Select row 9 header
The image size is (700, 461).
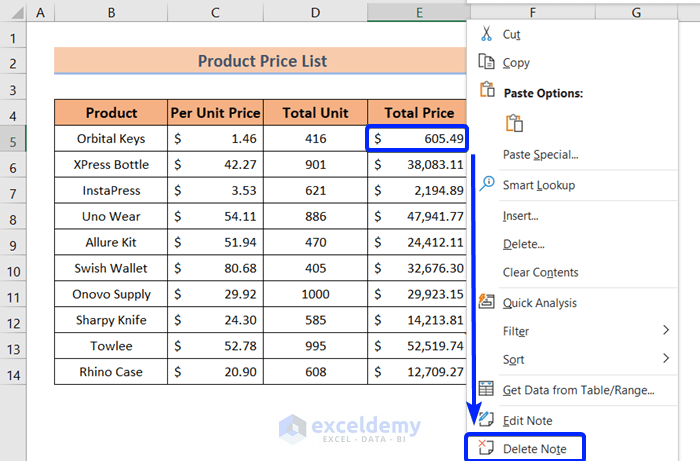pos(13,242)
